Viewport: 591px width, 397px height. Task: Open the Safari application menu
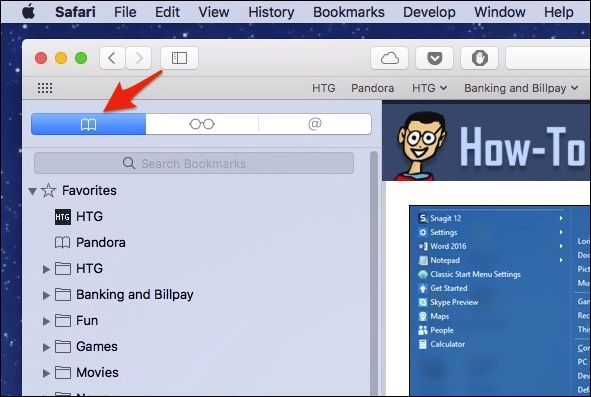pos(75,12)
